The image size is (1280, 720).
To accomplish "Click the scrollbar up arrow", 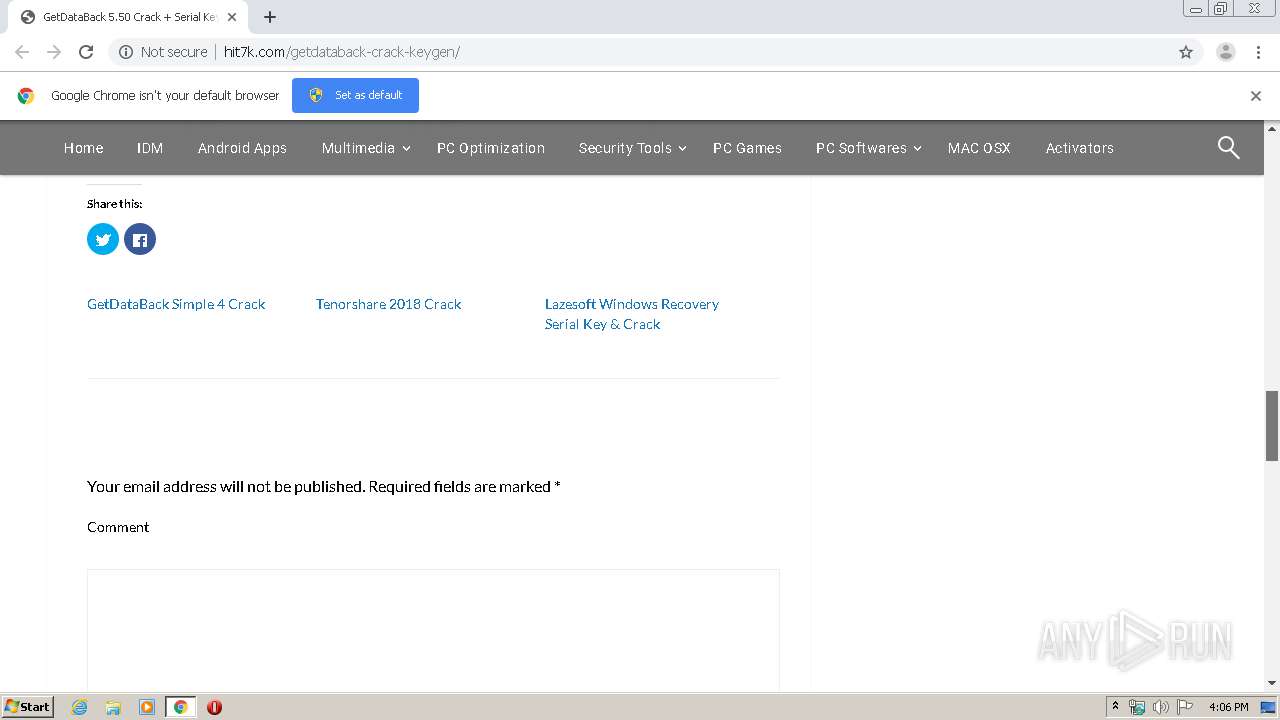I will pyautogui.click(x=1272, y=128).
